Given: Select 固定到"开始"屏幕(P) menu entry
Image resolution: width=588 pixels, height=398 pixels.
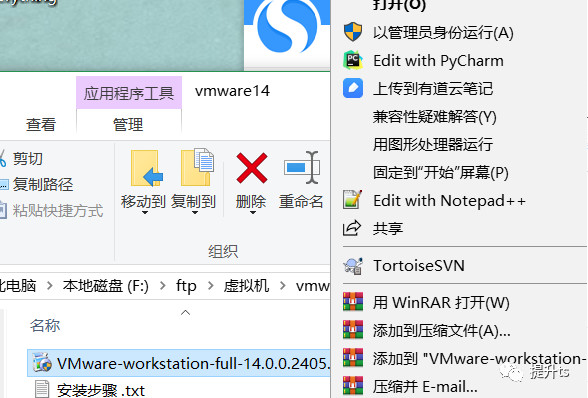Looking at the screenshot, I should (441, 173).
